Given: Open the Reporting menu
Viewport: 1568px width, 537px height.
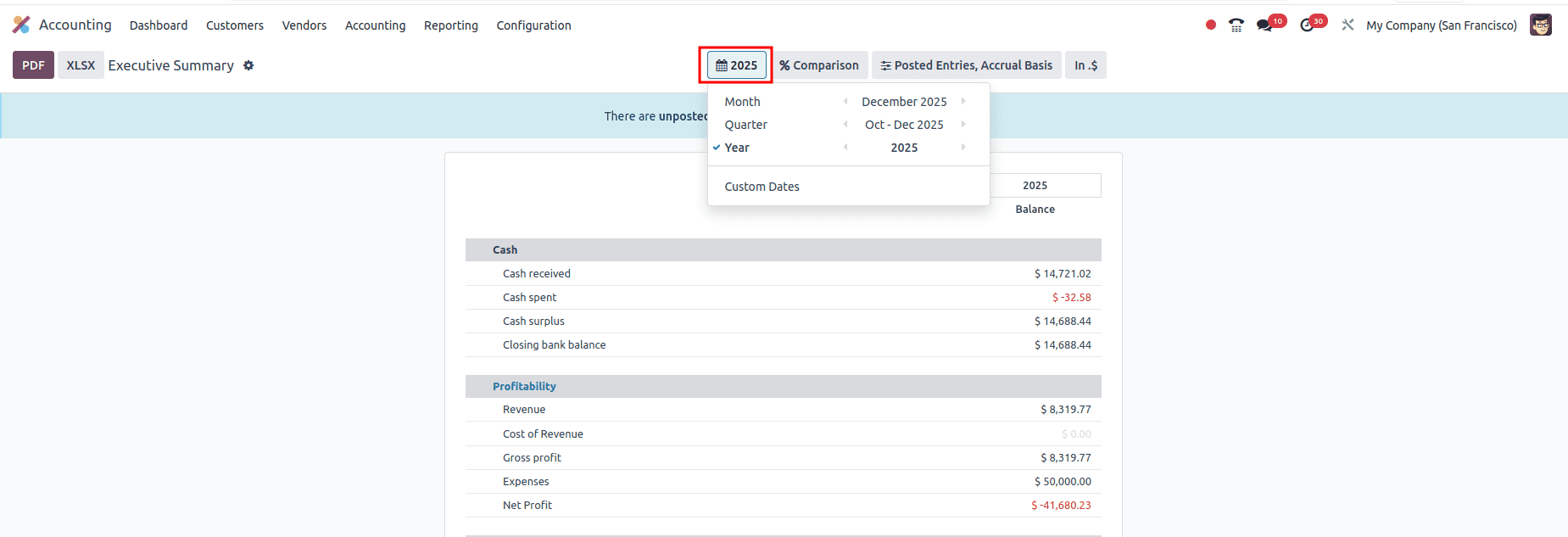Looking at the screenshot, I should pos(451,25).
